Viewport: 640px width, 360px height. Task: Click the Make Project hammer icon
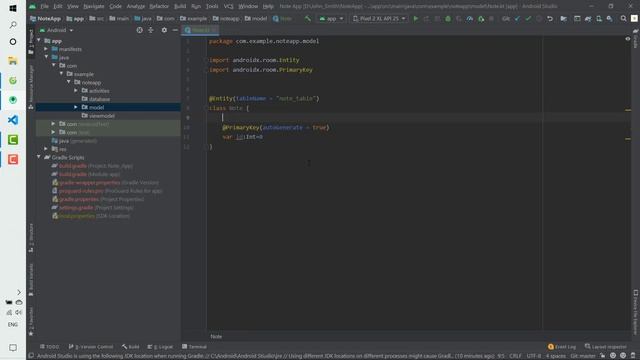point(308,19)
